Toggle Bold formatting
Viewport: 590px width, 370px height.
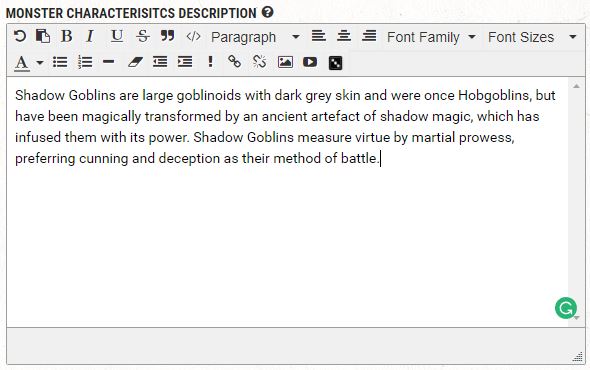(x=67, y=37)
